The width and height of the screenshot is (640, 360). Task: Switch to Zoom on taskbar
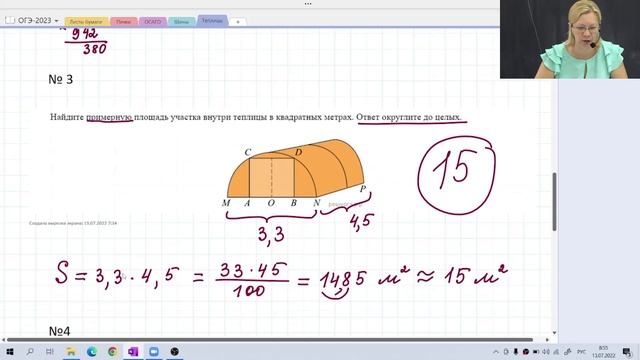click(x=154, y=351)
